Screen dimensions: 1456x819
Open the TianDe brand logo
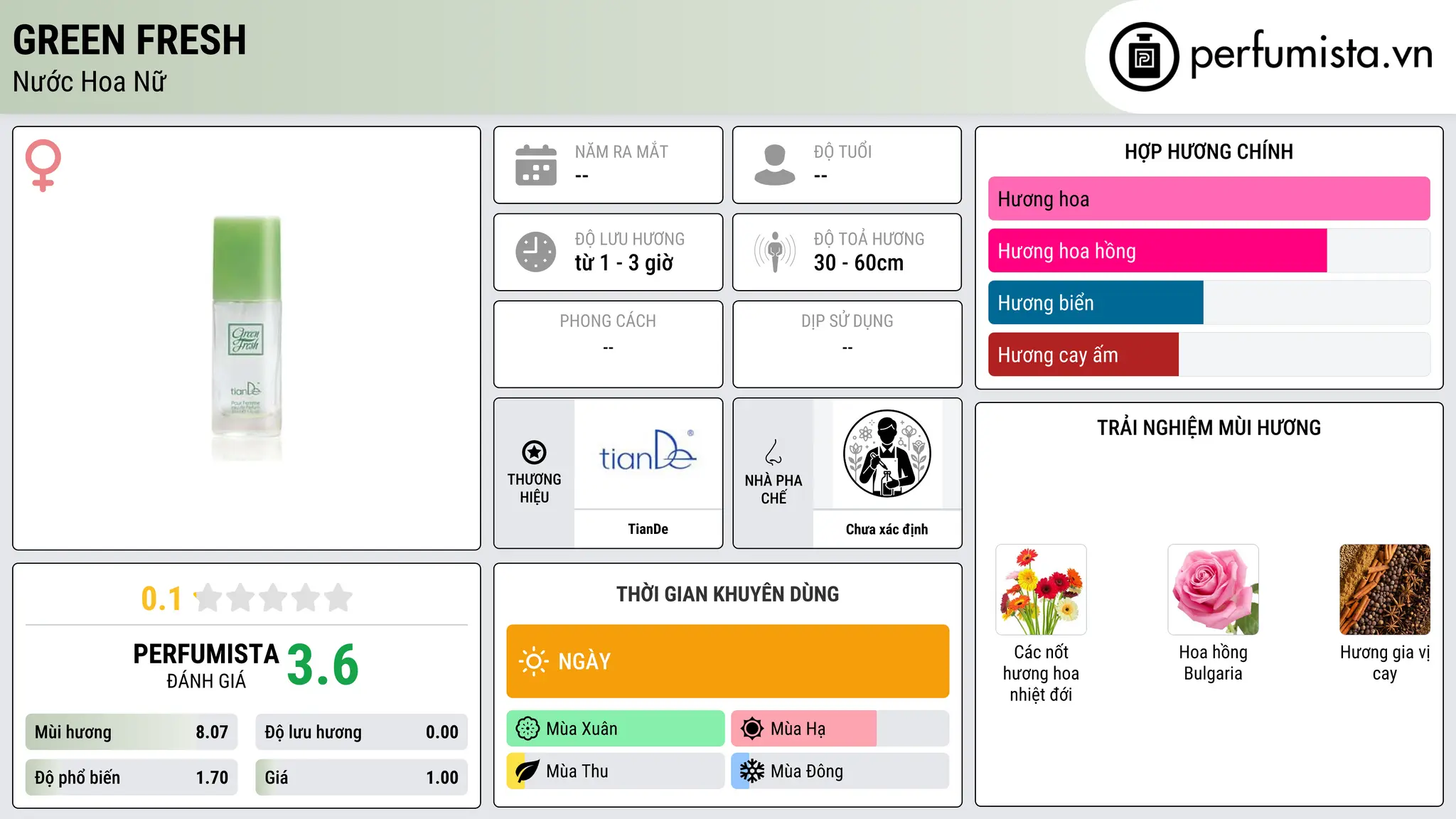click(x=648, y=452)
